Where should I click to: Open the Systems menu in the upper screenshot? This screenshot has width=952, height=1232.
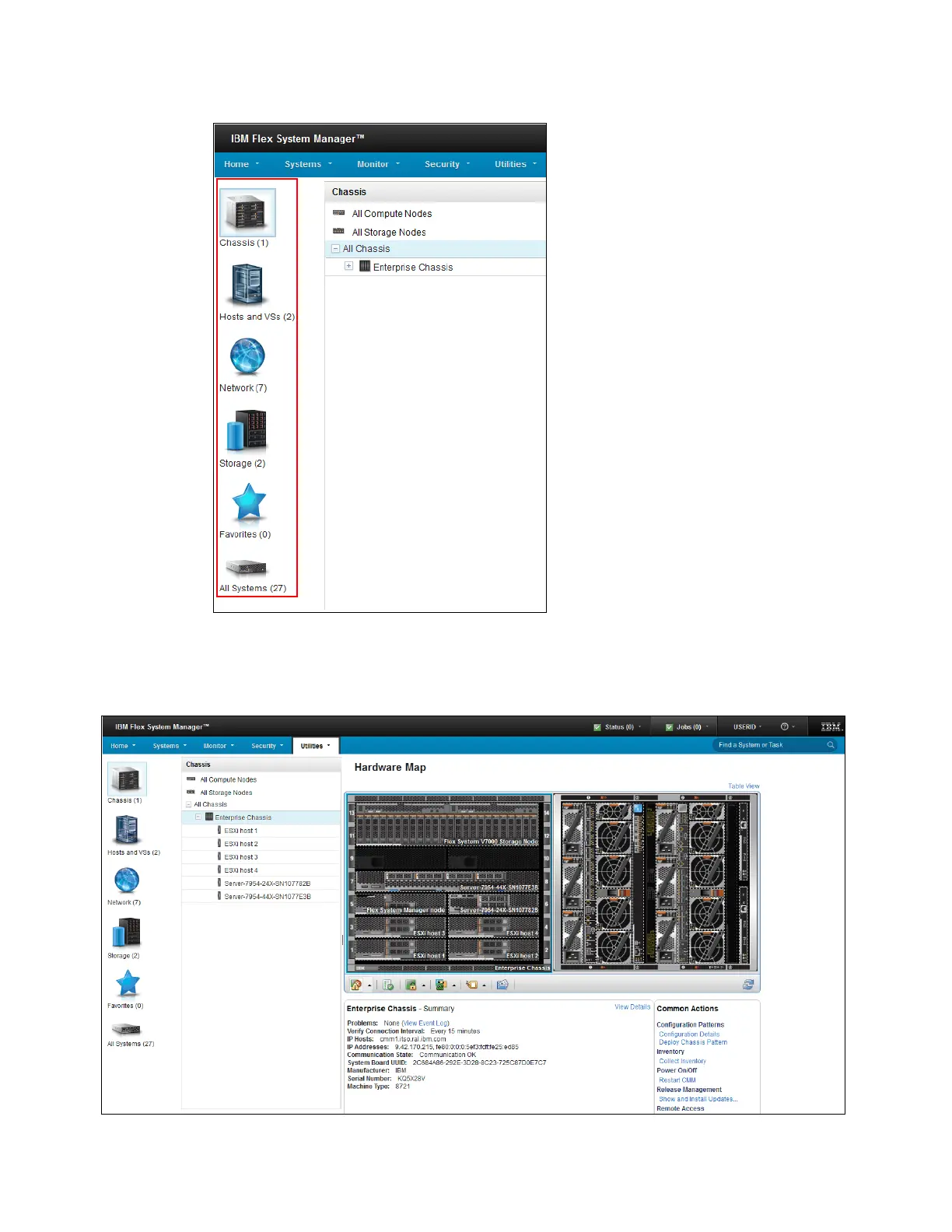coord(308,164)
